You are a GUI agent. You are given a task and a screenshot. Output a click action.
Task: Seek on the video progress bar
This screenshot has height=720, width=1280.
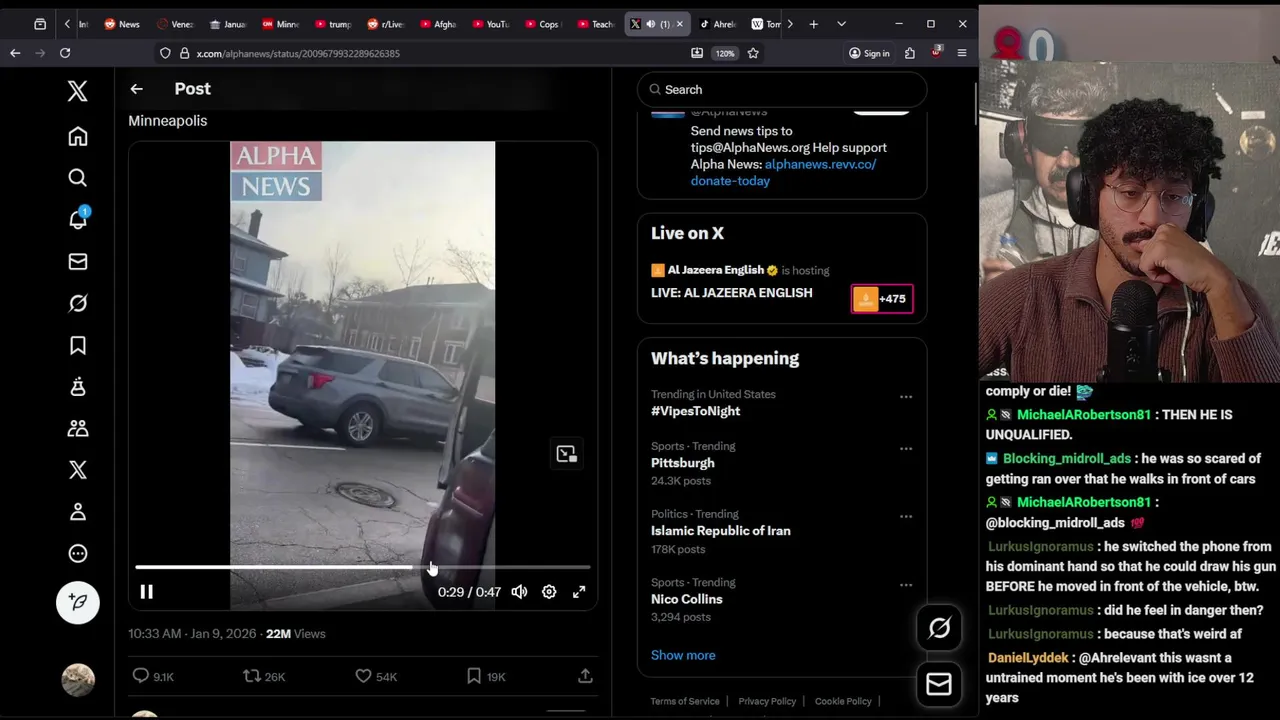point(362,567)
